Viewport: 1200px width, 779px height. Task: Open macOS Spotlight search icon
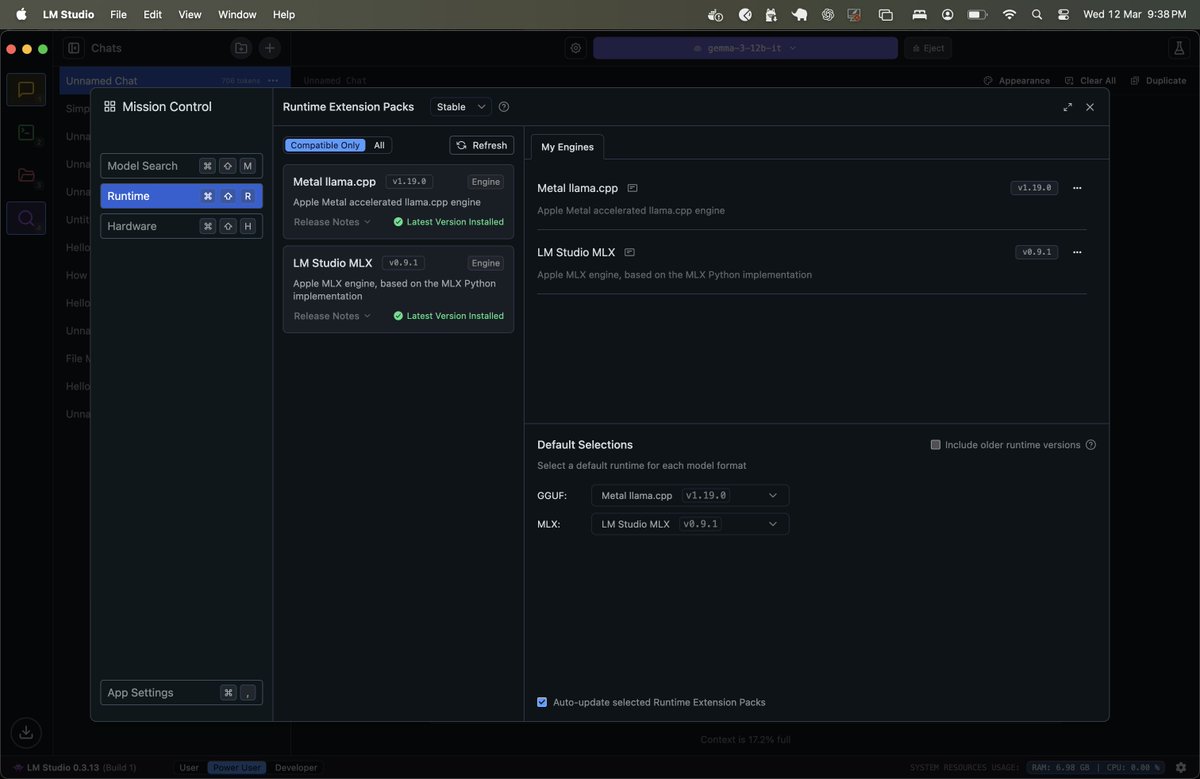(x=1037, y=15)
